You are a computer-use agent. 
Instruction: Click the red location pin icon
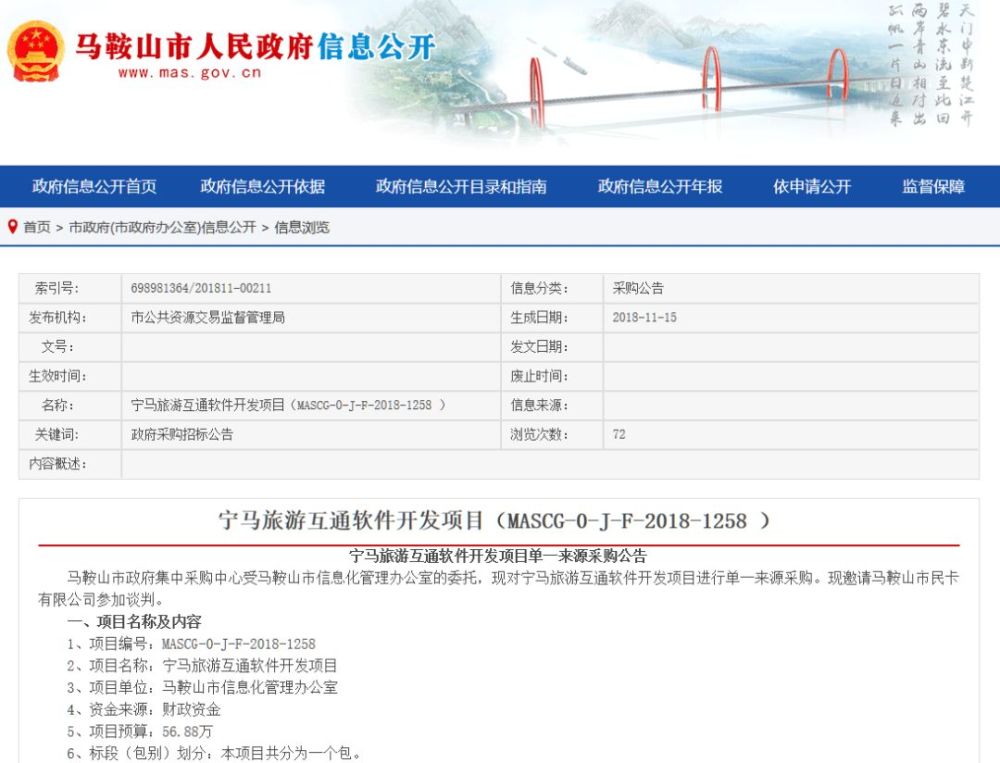12,226
